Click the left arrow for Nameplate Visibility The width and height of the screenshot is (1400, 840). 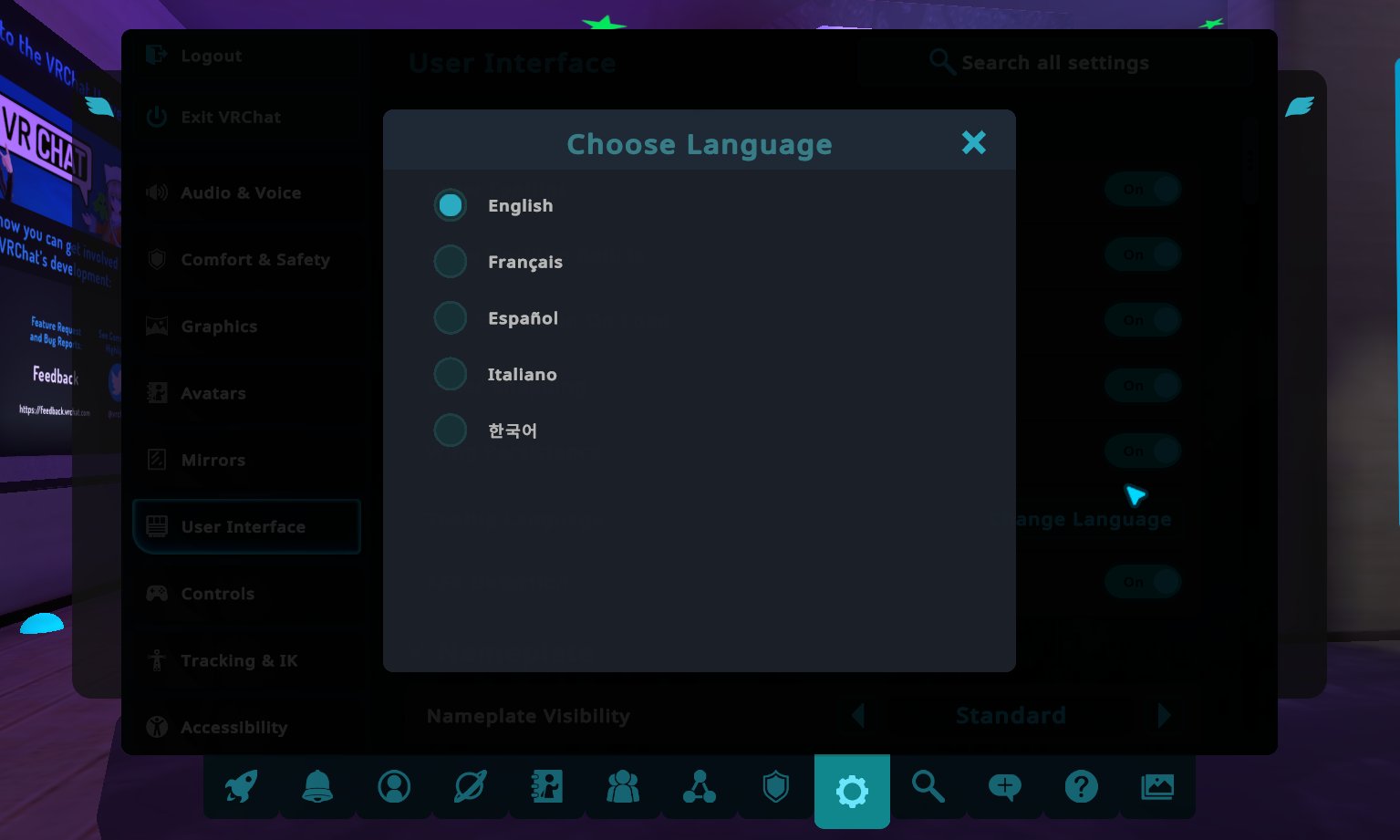(x=858, y=715)
